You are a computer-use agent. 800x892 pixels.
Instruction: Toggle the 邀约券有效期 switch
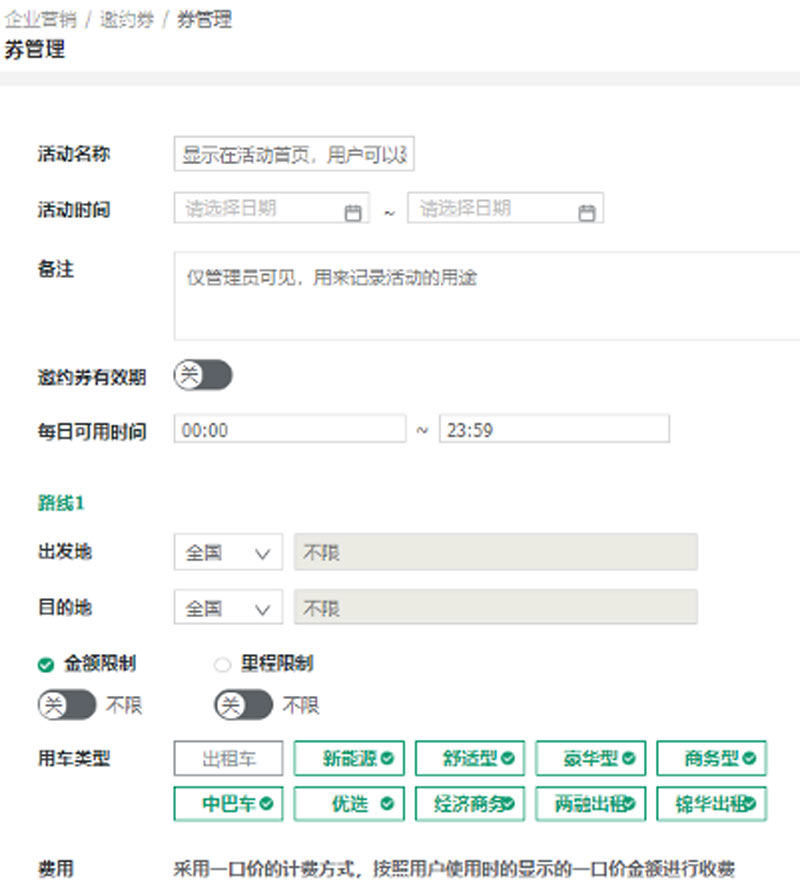pyautogui.click(x=203, y=376)
